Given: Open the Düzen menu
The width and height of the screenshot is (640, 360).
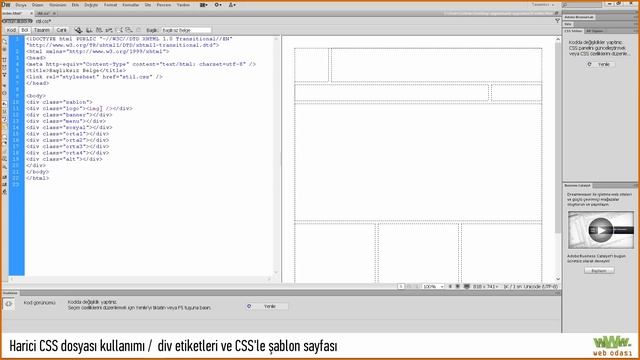Looking at the screenshot, I should pyautogui.click(x=38, y=5).
